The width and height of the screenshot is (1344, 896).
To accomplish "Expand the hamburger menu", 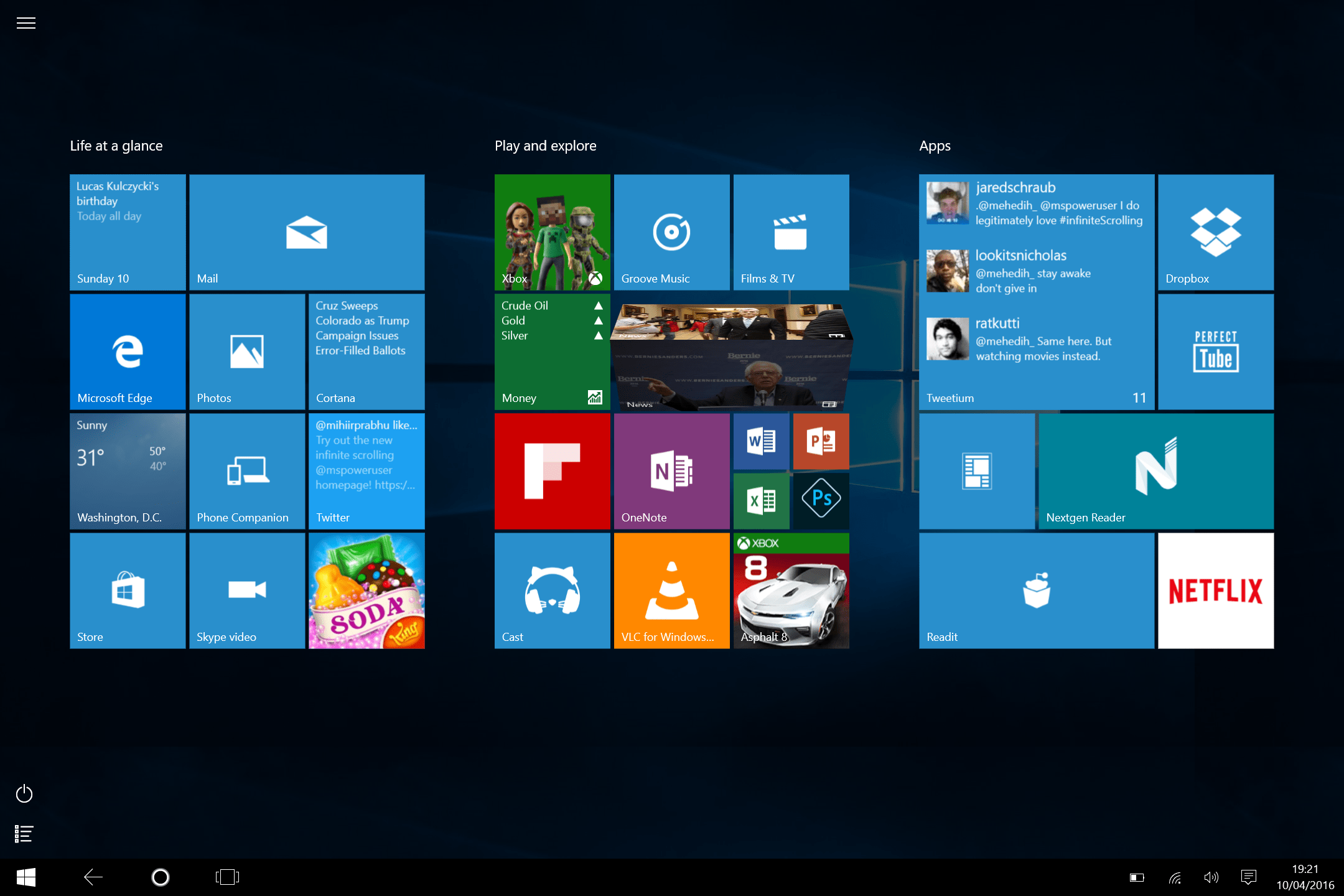I will coord(26,23).
